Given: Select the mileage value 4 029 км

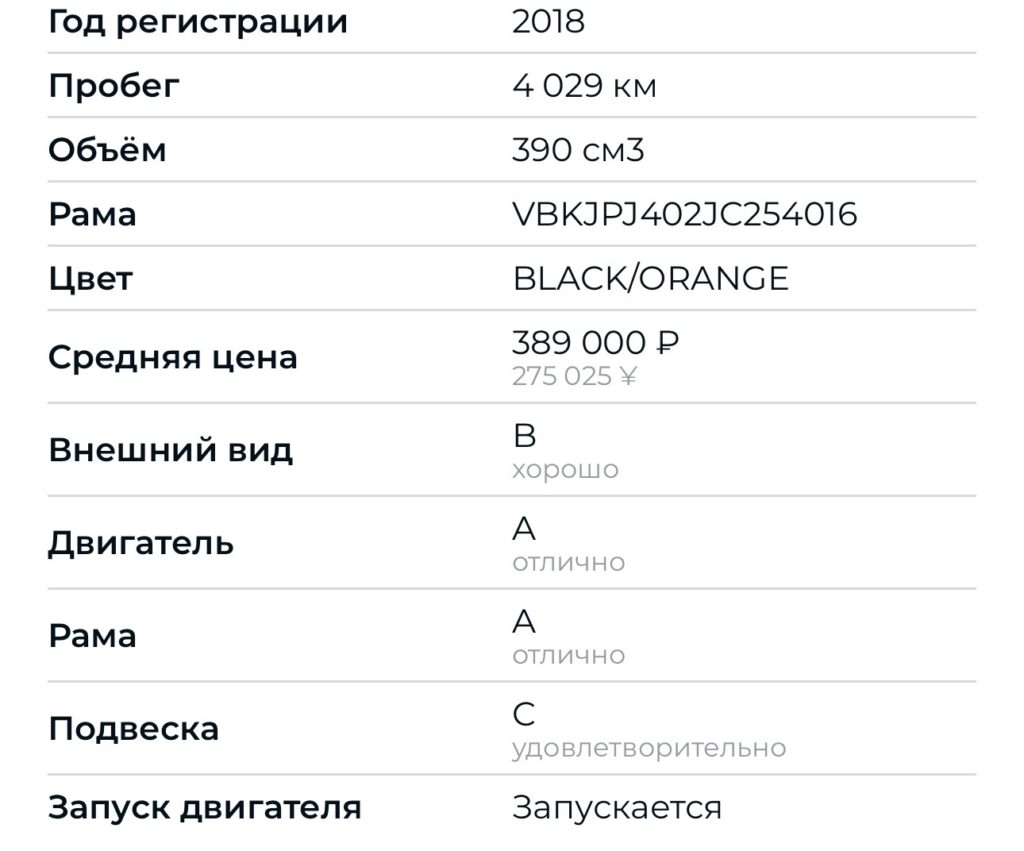Looking at the screenshot, I should coord(584,86).
